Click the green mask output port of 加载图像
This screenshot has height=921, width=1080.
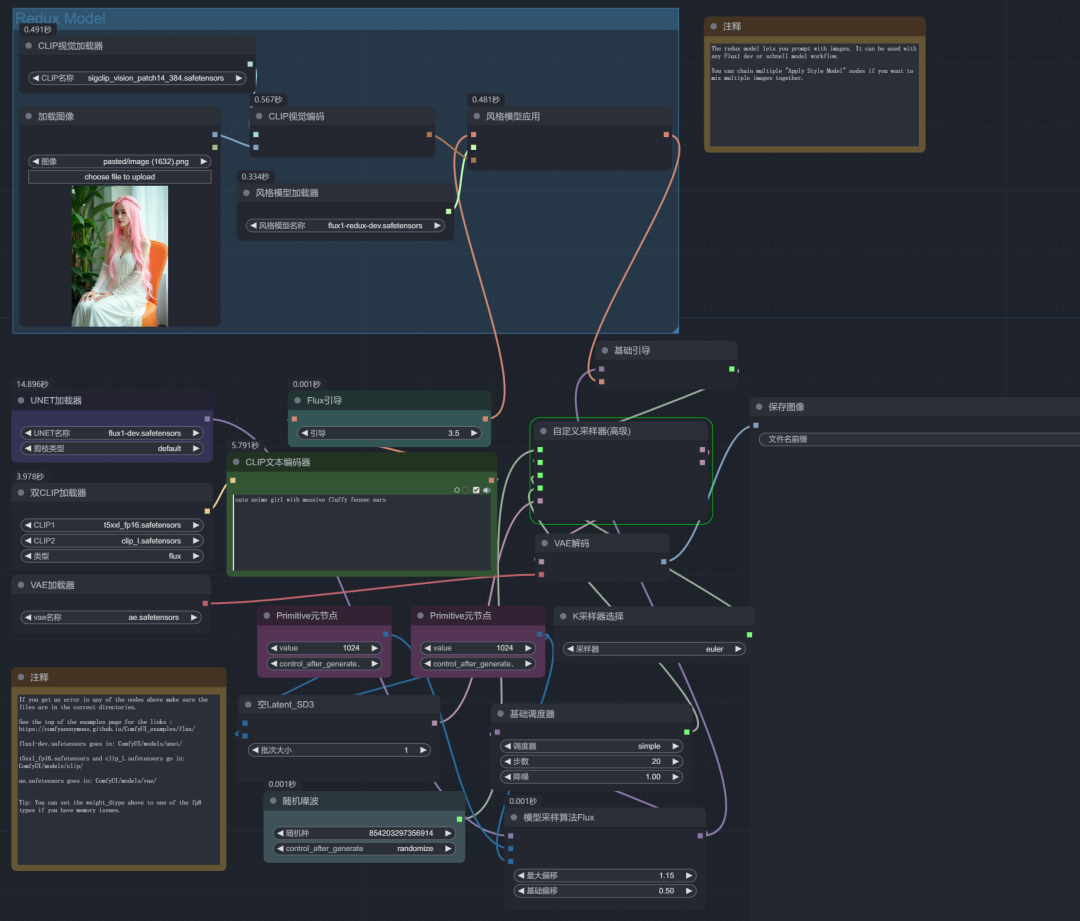pyautogui.click(x=215, y=147)
